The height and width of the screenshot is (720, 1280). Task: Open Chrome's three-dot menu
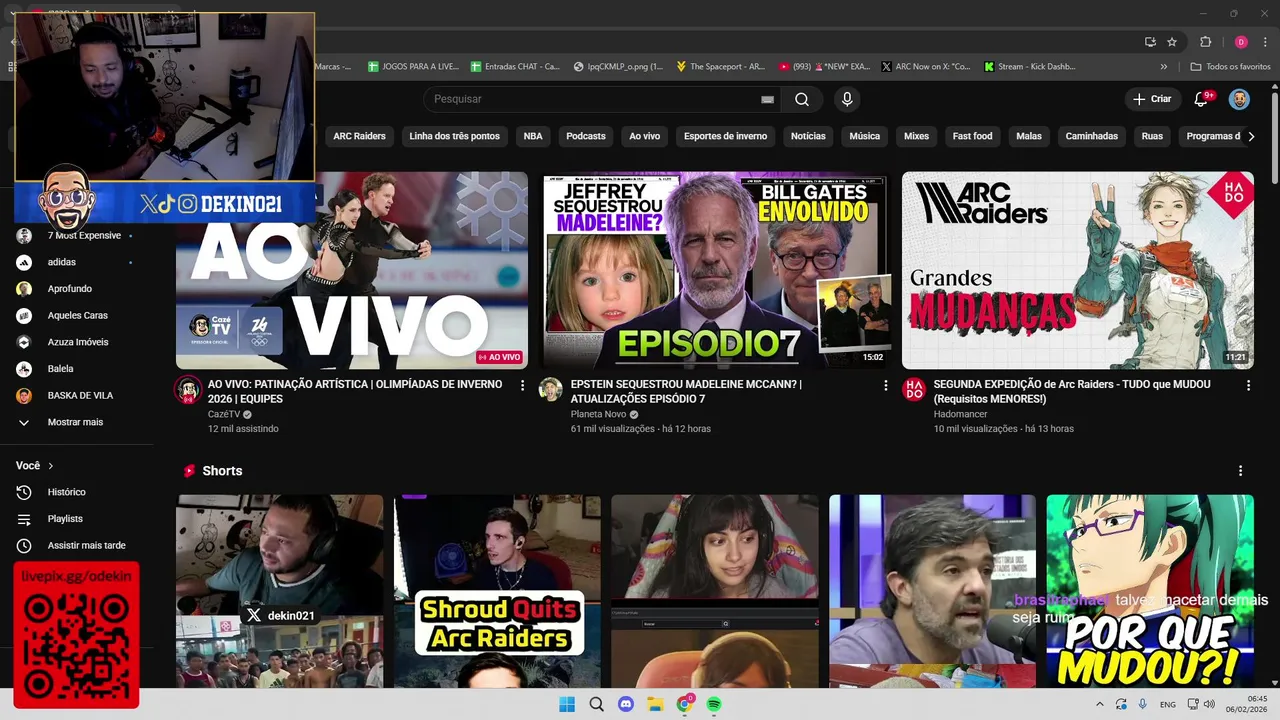[1265, 42]
